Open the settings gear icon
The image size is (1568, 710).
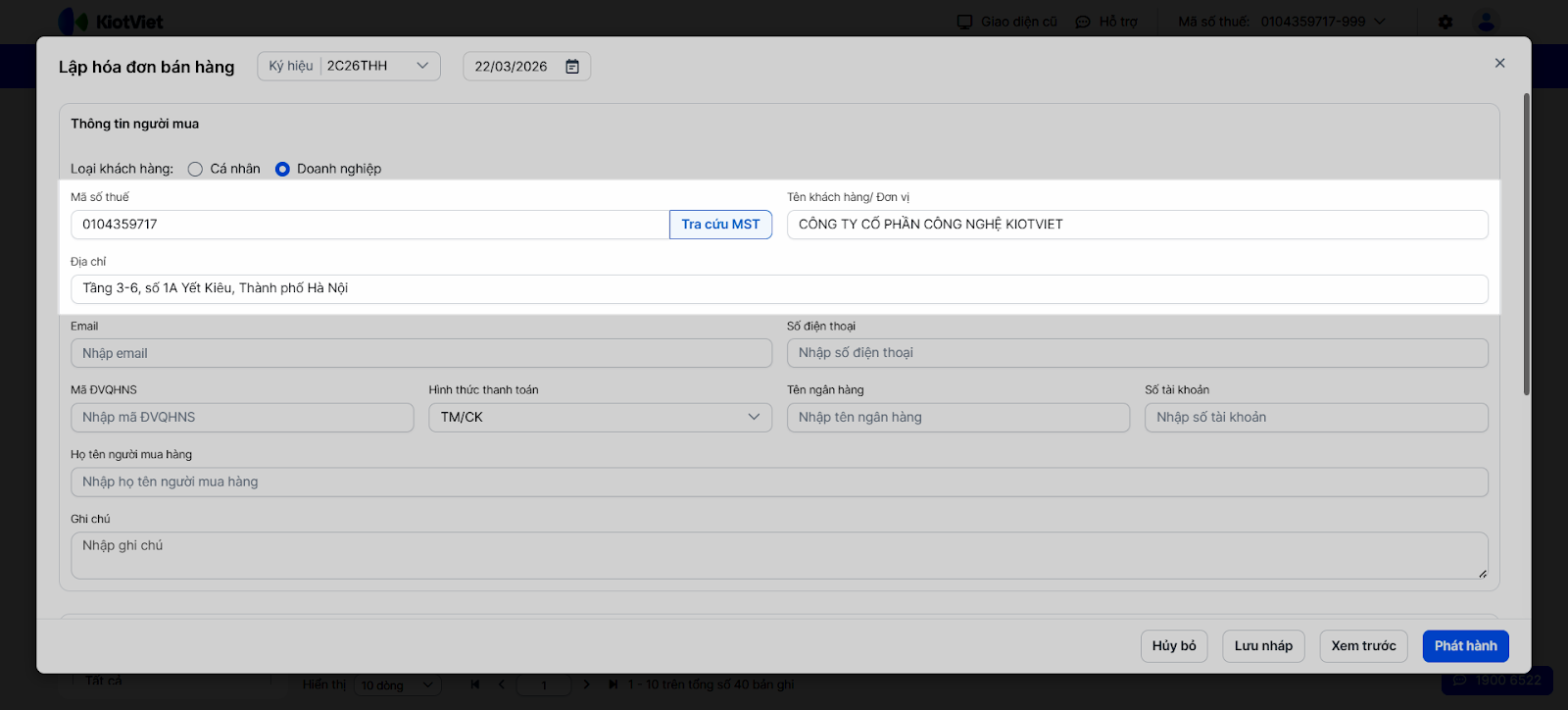pos(1445,22)
